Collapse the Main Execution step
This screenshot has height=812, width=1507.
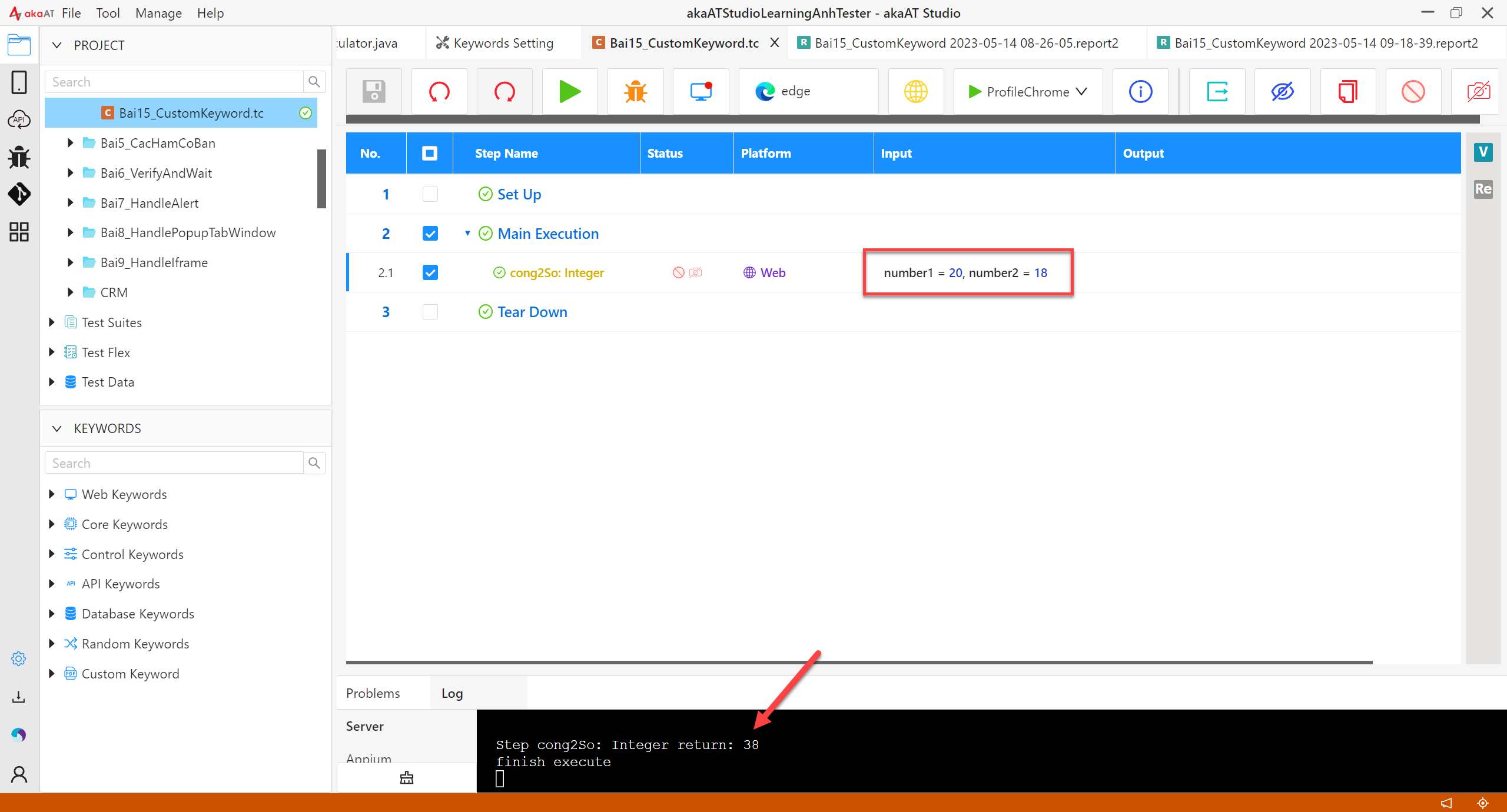(x=467, y=234)
